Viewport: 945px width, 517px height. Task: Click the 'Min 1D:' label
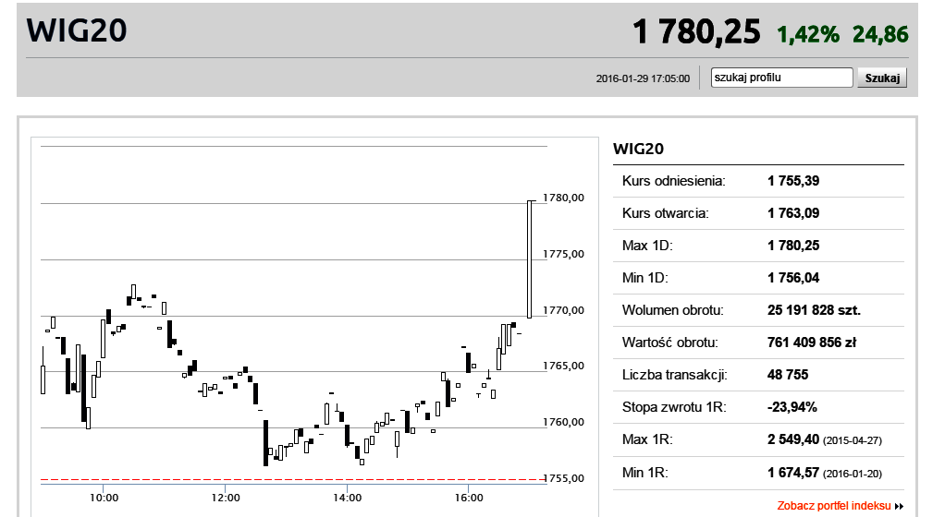(646, 278)
